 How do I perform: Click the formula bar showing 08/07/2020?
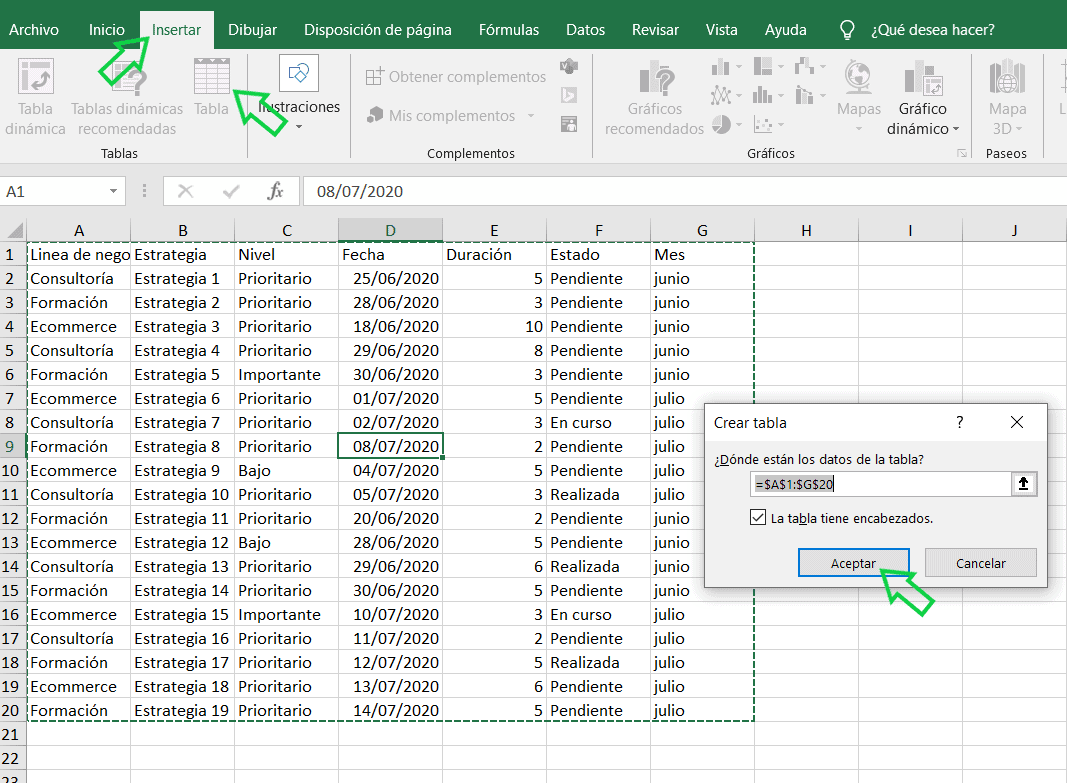(x=683, y=192)
